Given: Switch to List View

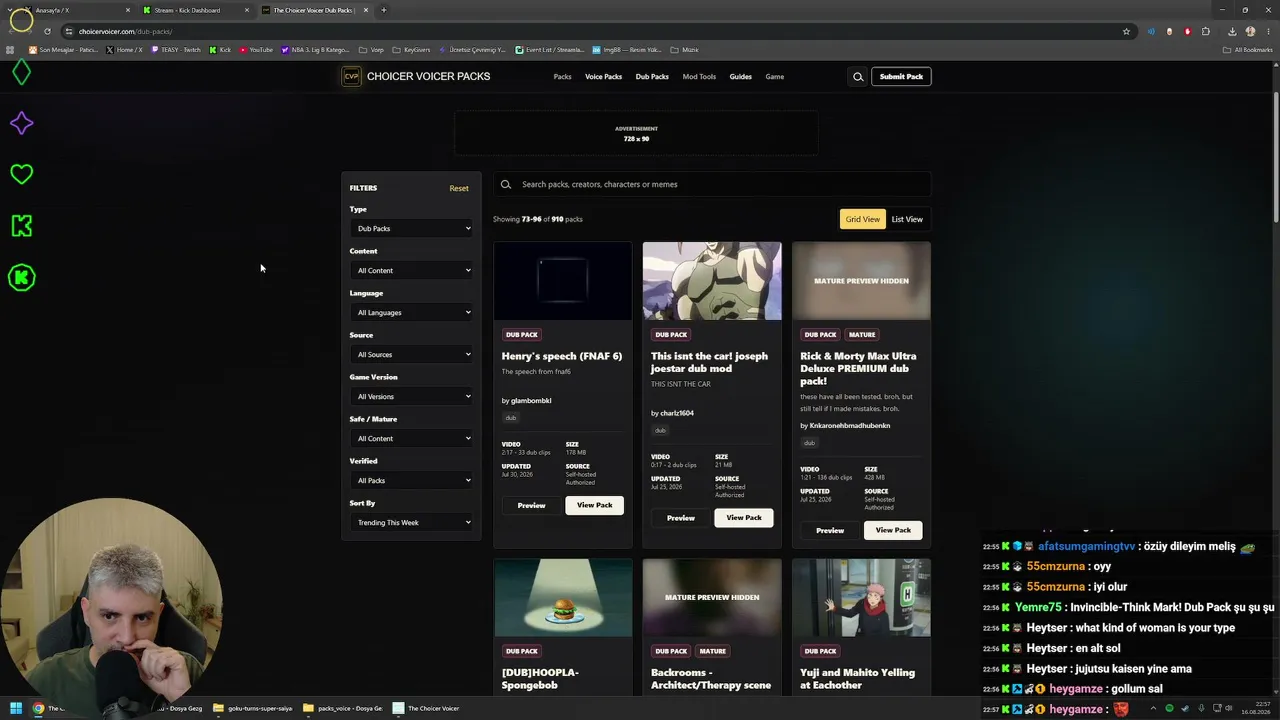Looking at the screenshot, I should pos(907,219).
